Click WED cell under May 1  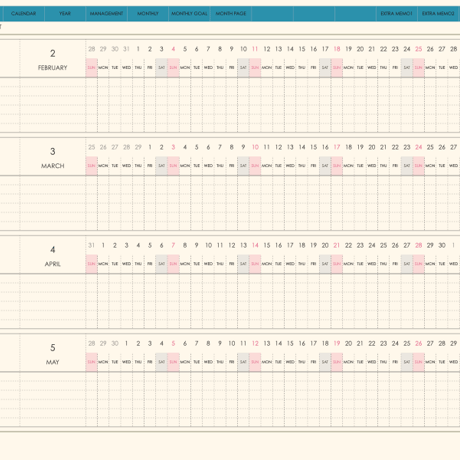click(127, 362)
